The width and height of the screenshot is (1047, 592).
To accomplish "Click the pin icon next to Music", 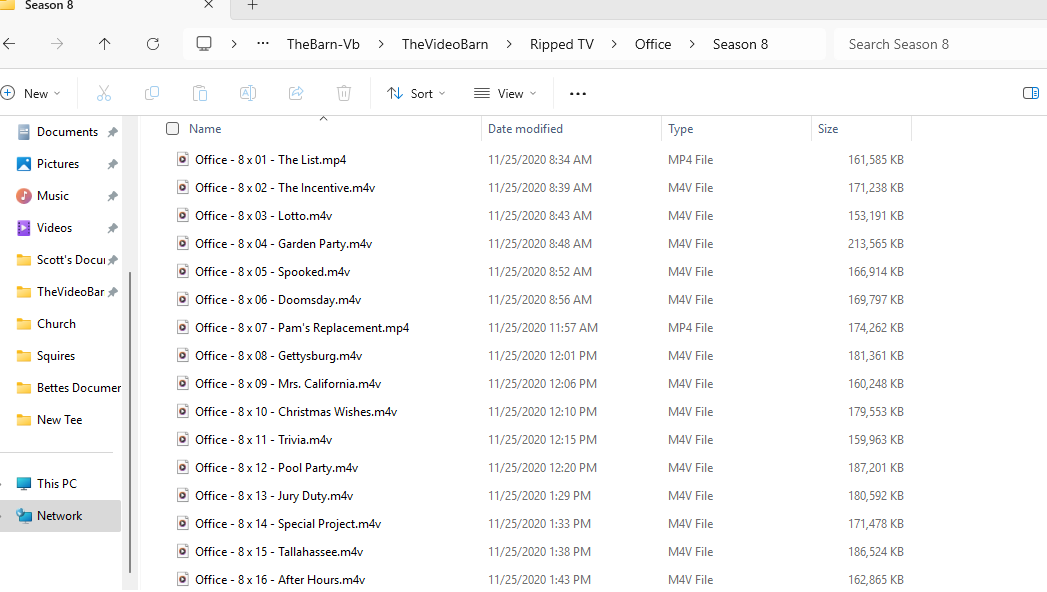I will point(113,196).
